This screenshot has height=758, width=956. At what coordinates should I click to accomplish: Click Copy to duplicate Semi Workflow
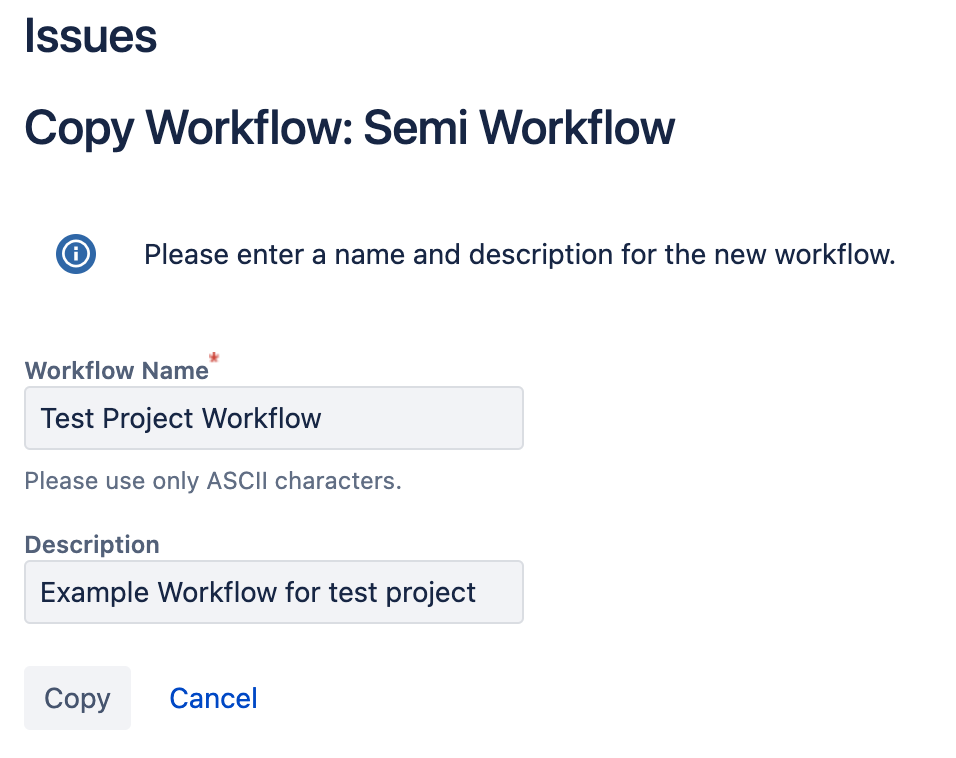[x=77, y=698]
